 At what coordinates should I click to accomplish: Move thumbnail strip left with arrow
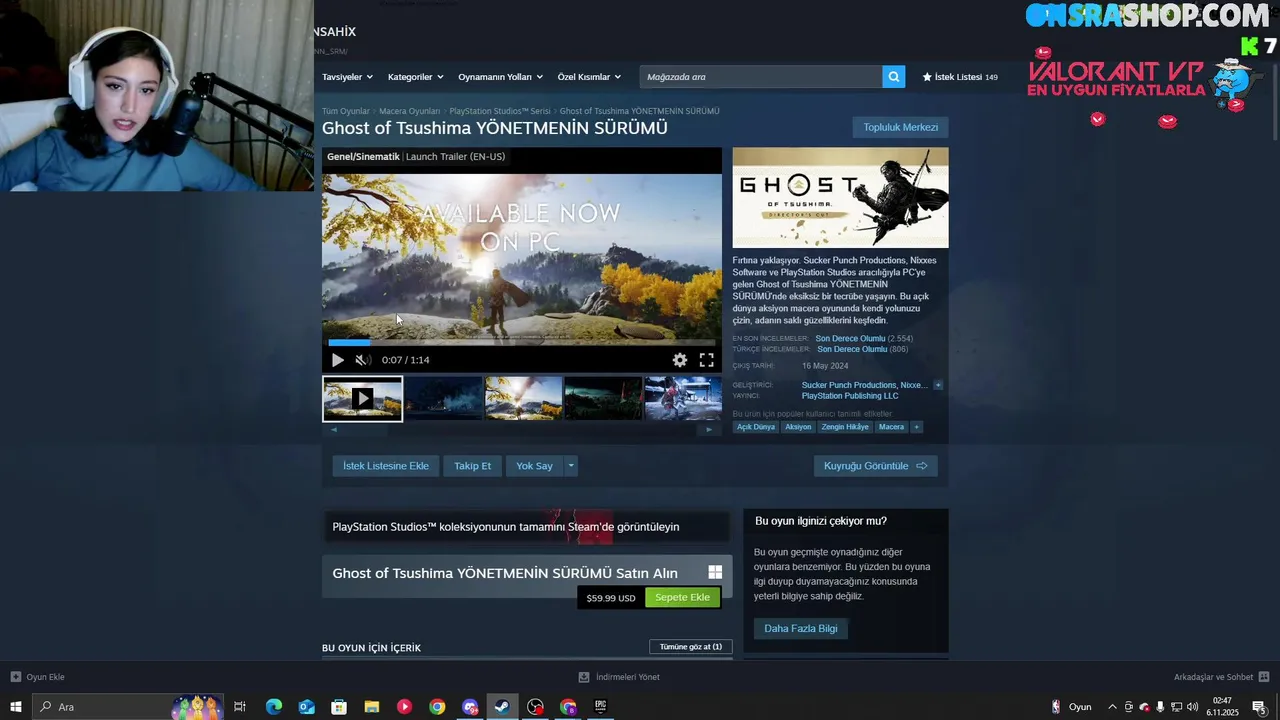pos(334,430)
